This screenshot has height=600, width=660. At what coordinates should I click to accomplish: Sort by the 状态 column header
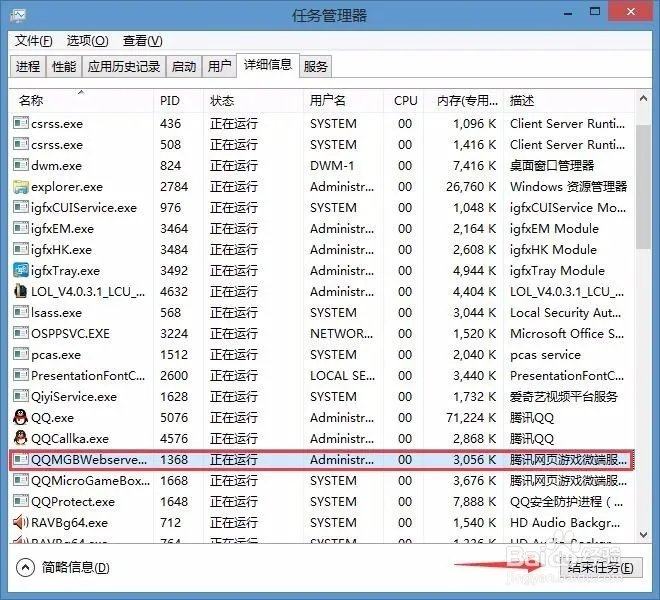coord(253,101)
